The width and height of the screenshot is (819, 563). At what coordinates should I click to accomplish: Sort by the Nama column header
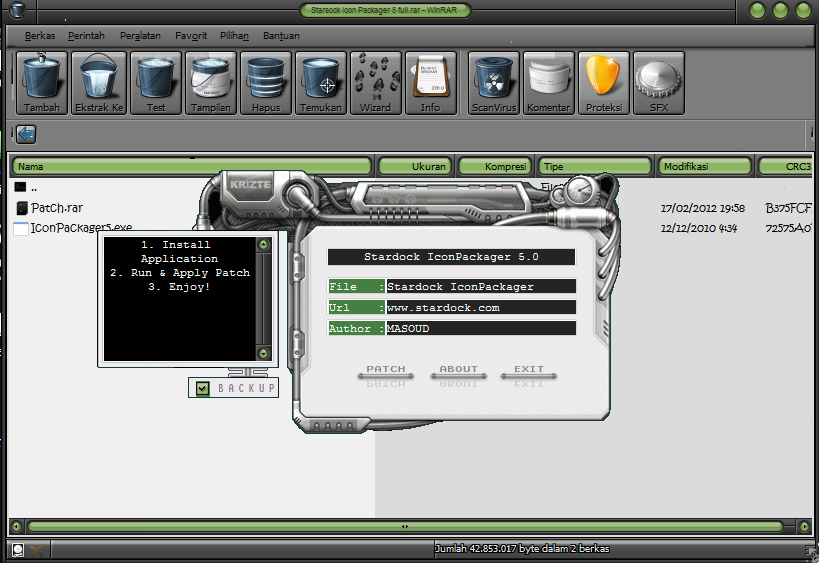(x=192, y=167)
